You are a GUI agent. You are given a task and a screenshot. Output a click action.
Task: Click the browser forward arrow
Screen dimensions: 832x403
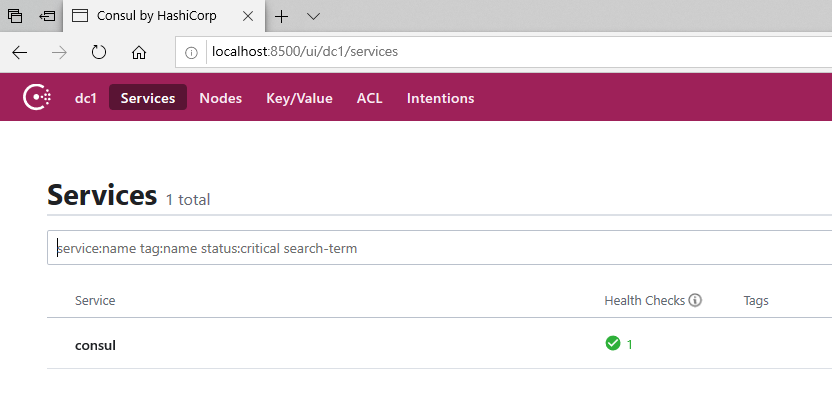(x=59, y=52)
